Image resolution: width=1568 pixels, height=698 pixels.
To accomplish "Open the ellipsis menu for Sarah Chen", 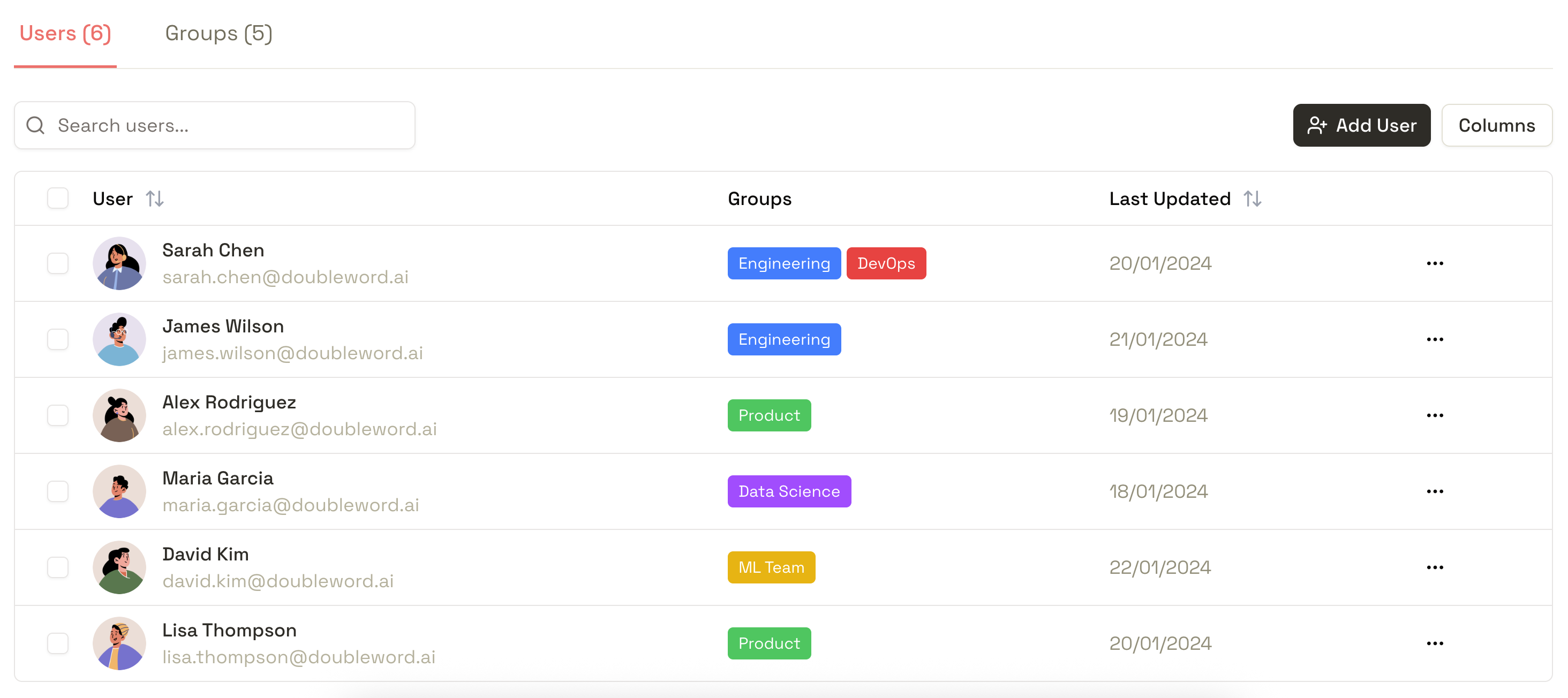I will pos(1435,263).
